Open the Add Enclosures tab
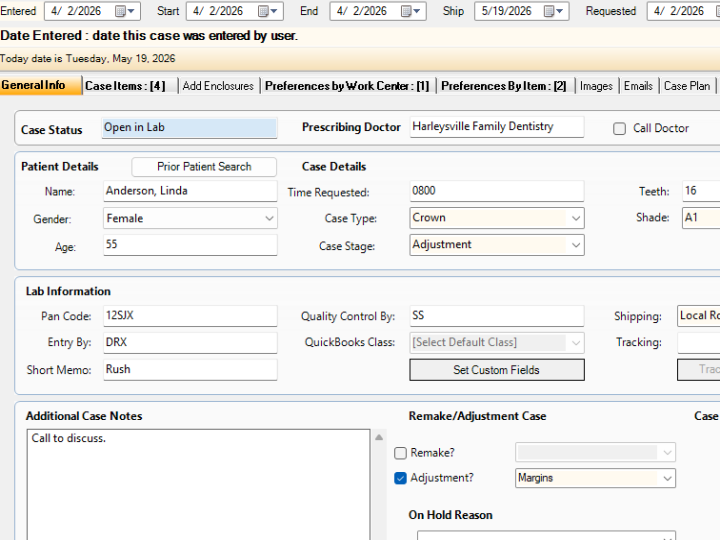The width and height of the screenshot is (720, 540). [218, 86]
